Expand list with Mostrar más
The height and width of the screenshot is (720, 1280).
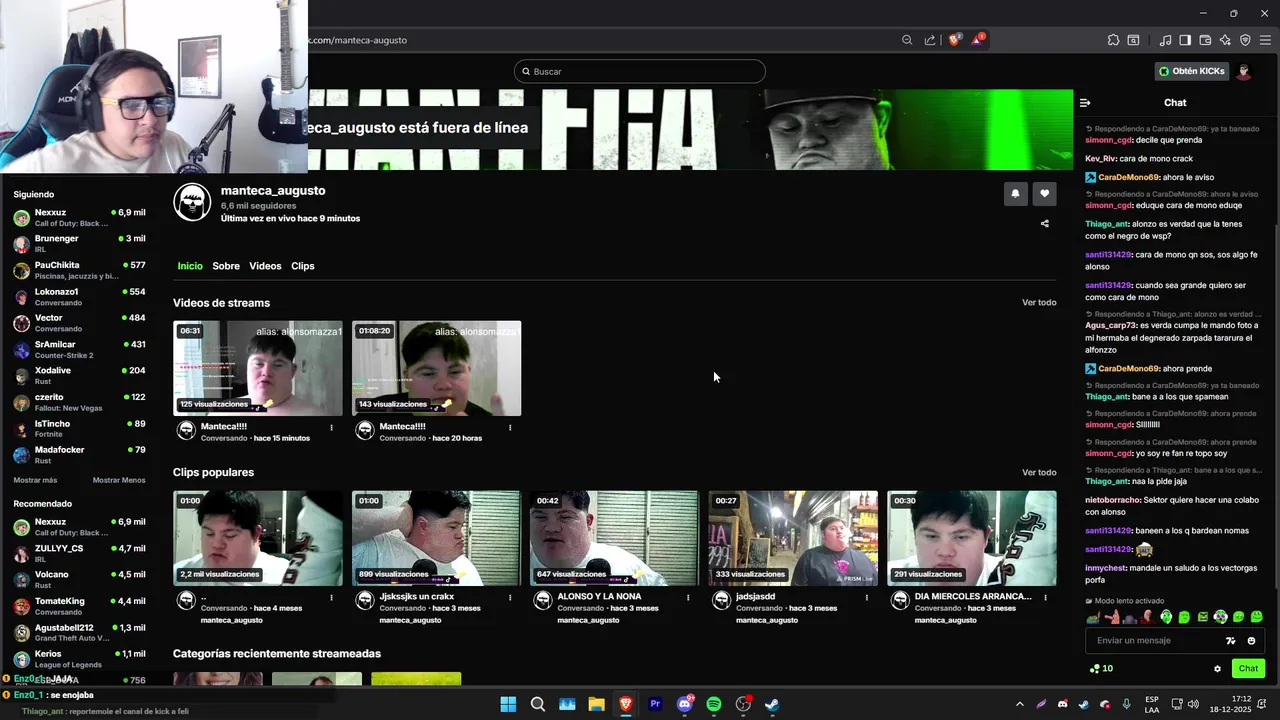(x=35, y=480)
